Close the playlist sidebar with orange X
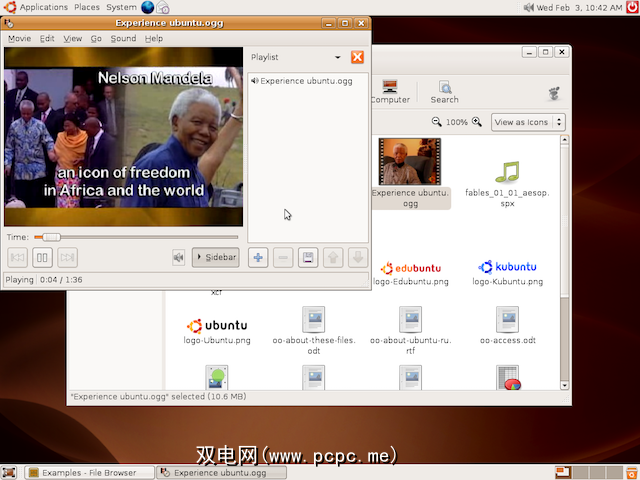 pyautogui.click(x=357, y=57)
